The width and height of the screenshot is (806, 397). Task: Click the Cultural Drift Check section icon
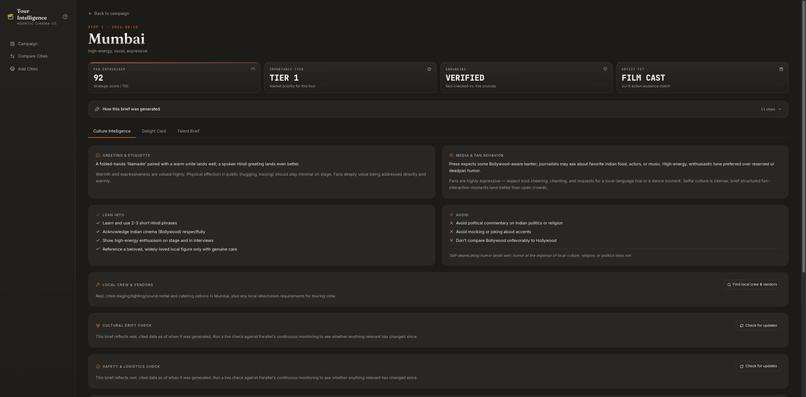(98, 326)
